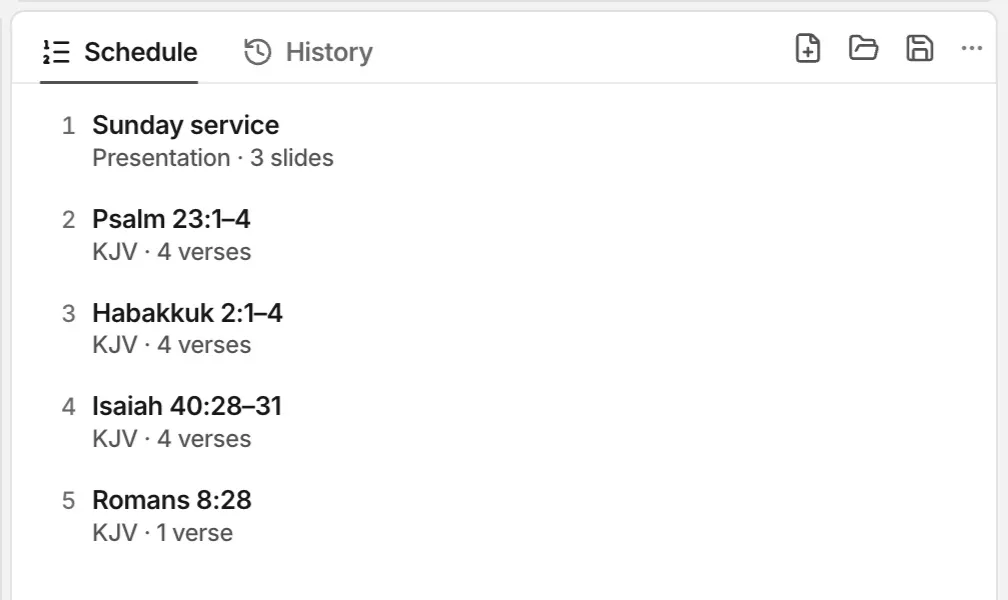Click item number 1 in schedule
The image size is (1008, 600).
pyautogui.click(x=68, y=126)
